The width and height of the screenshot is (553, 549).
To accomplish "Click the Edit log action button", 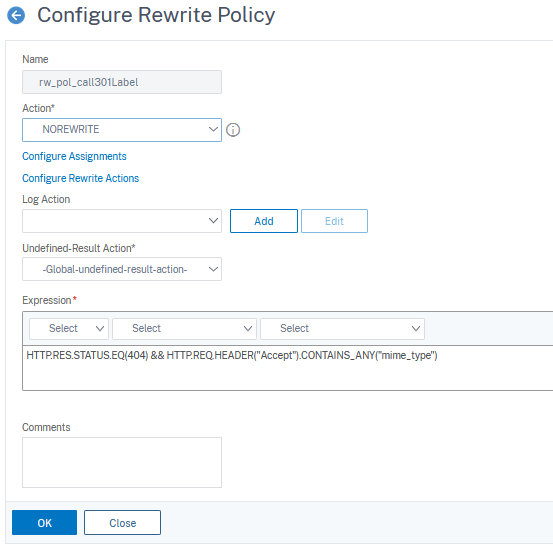I will pyautogui.click(x=334, y=221).
